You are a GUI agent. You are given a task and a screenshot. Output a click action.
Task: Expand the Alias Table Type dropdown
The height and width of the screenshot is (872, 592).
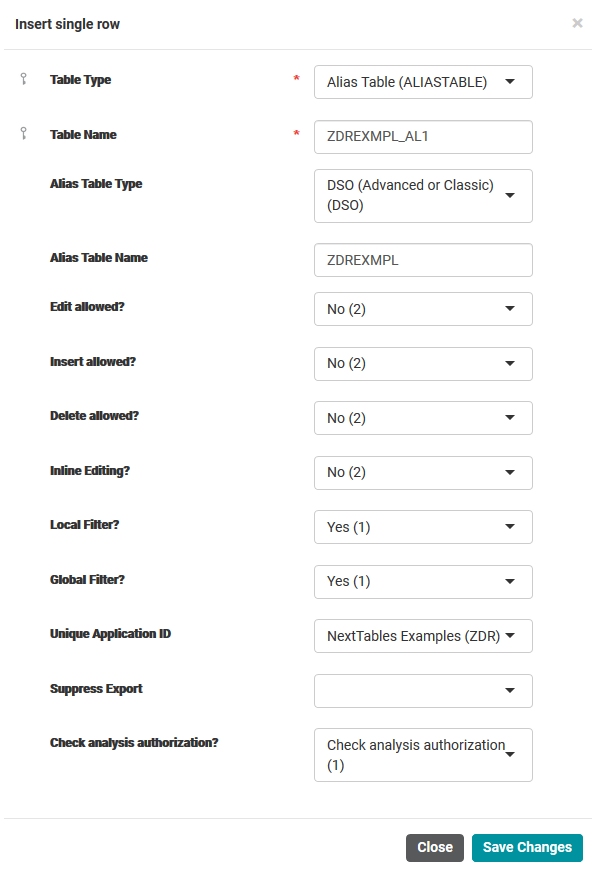(423, 196)
